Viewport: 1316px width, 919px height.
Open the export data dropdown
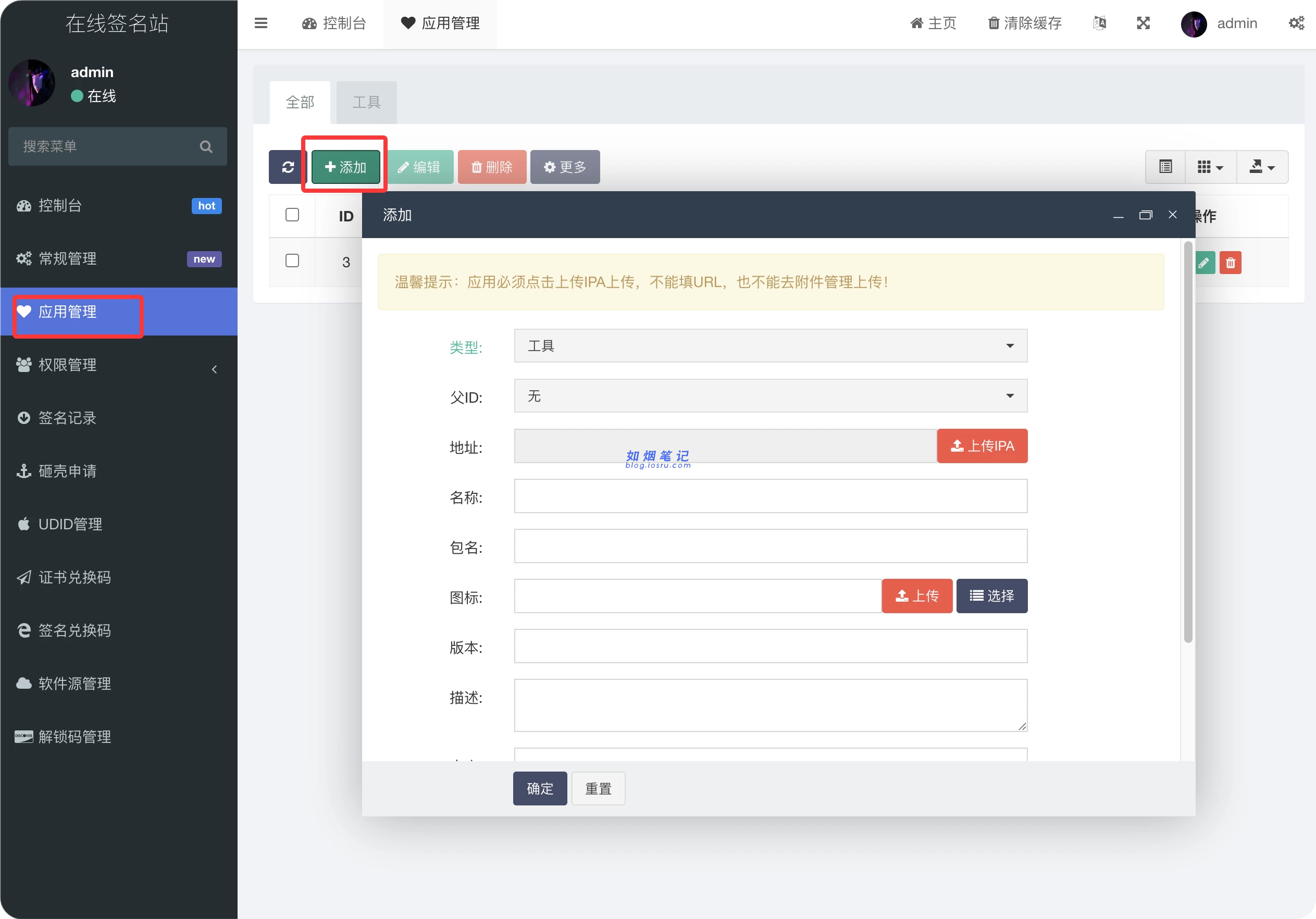tap(1262, 167)
